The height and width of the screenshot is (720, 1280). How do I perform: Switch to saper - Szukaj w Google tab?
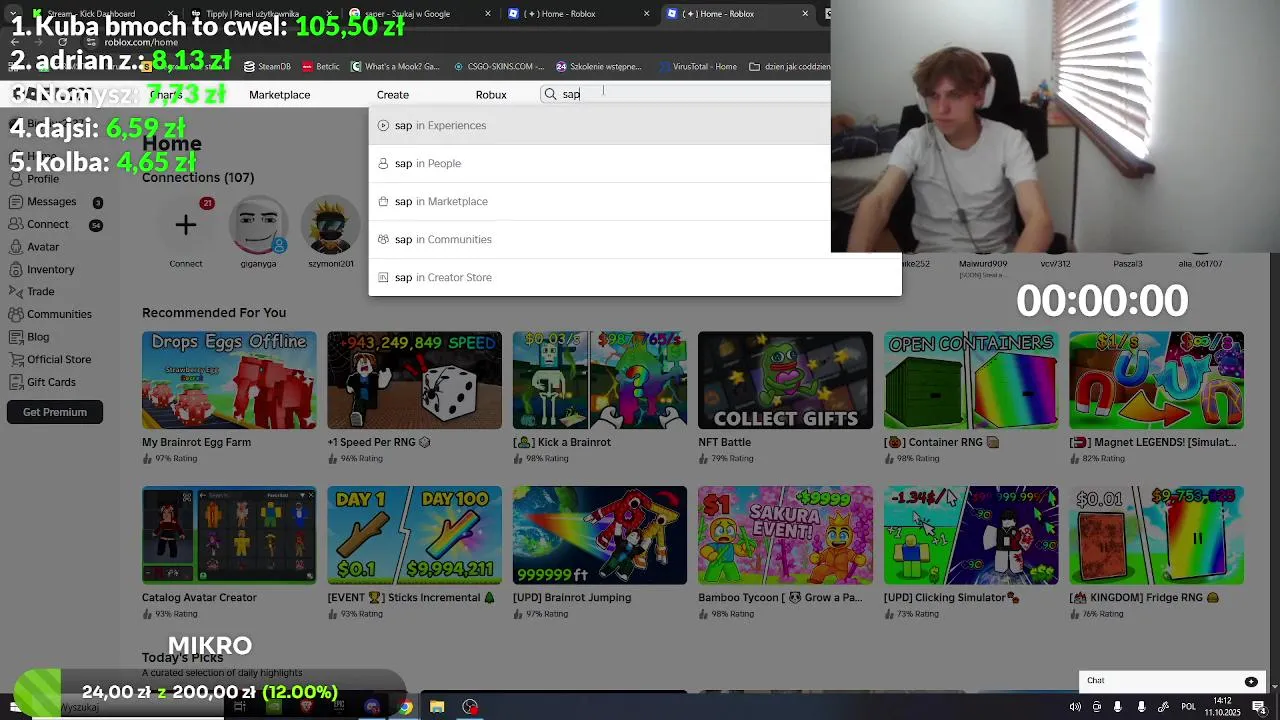coord(410,14)
